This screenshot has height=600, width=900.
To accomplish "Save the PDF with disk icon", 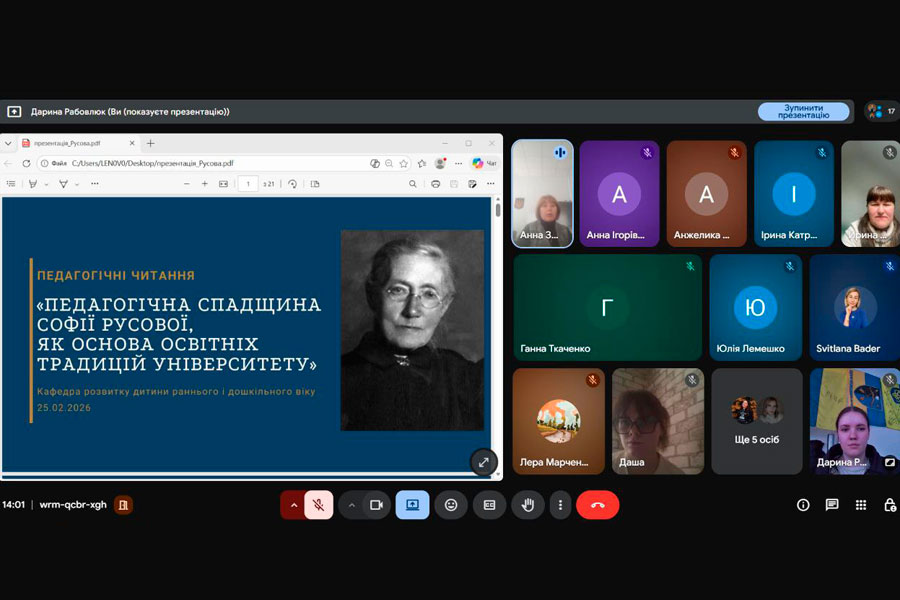I will [x=454, y=184].
